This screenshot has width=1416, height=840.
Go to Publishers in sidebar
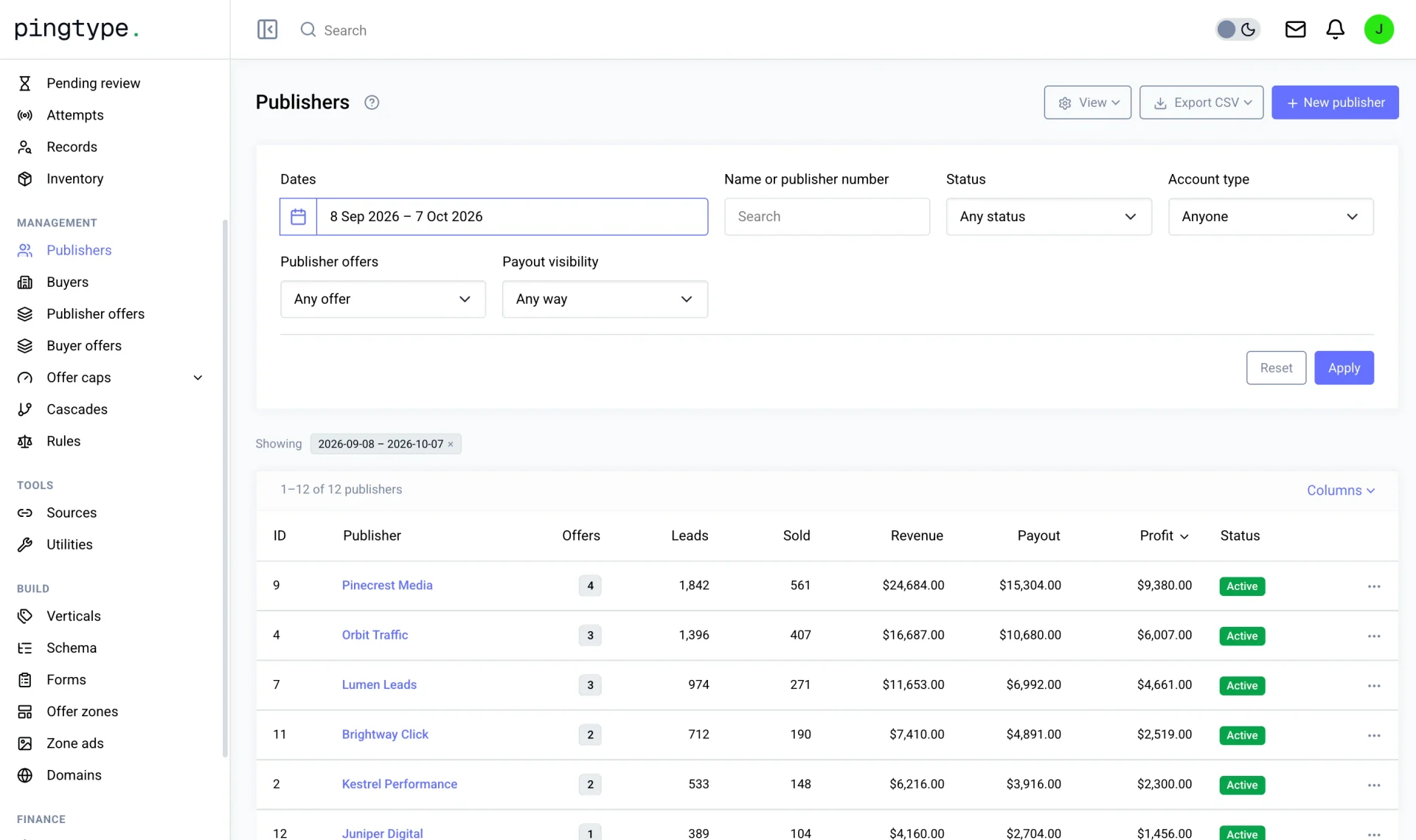point(79,250)
